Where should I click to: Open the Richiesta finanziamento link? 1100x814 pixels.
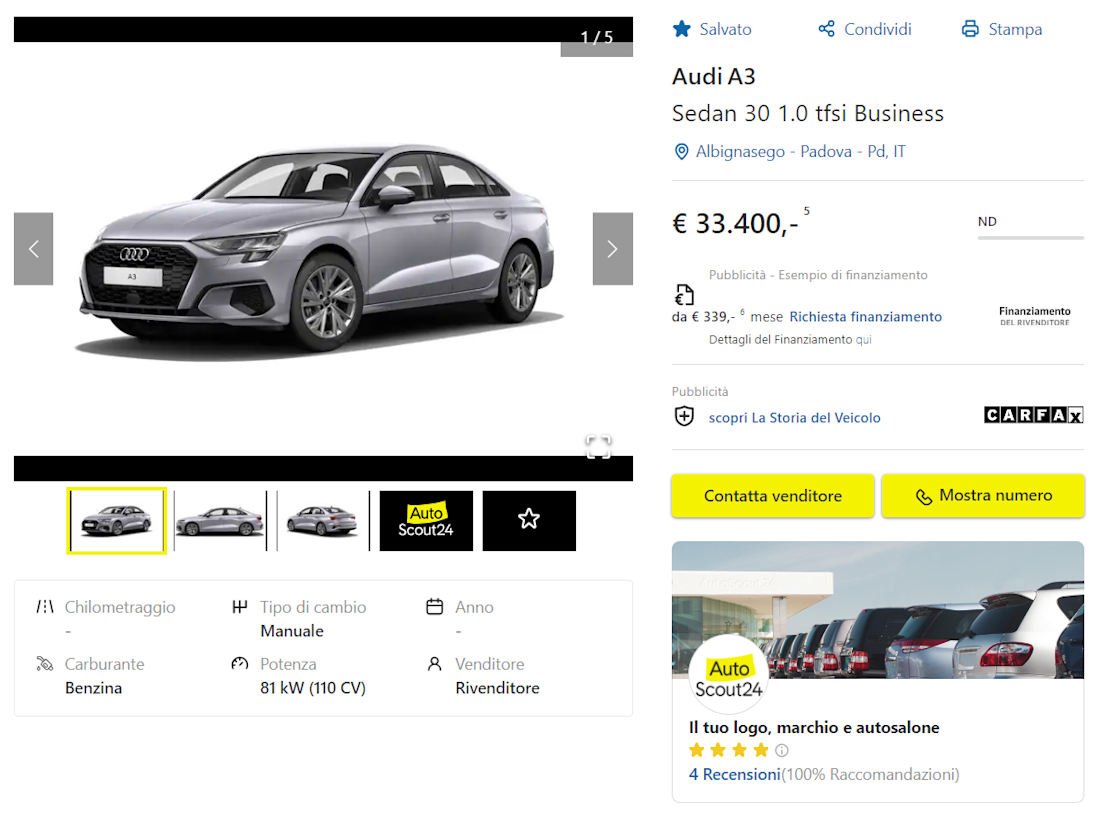[866, 316]
